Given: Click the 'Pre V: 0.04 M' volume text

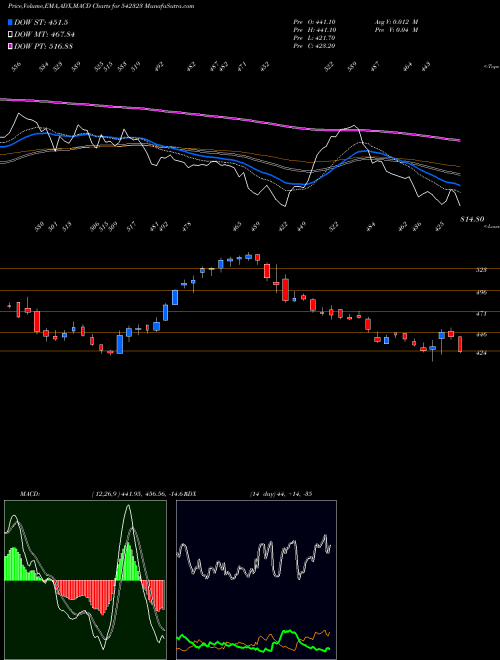Looking at the screenshot, I should pos(396,30).
